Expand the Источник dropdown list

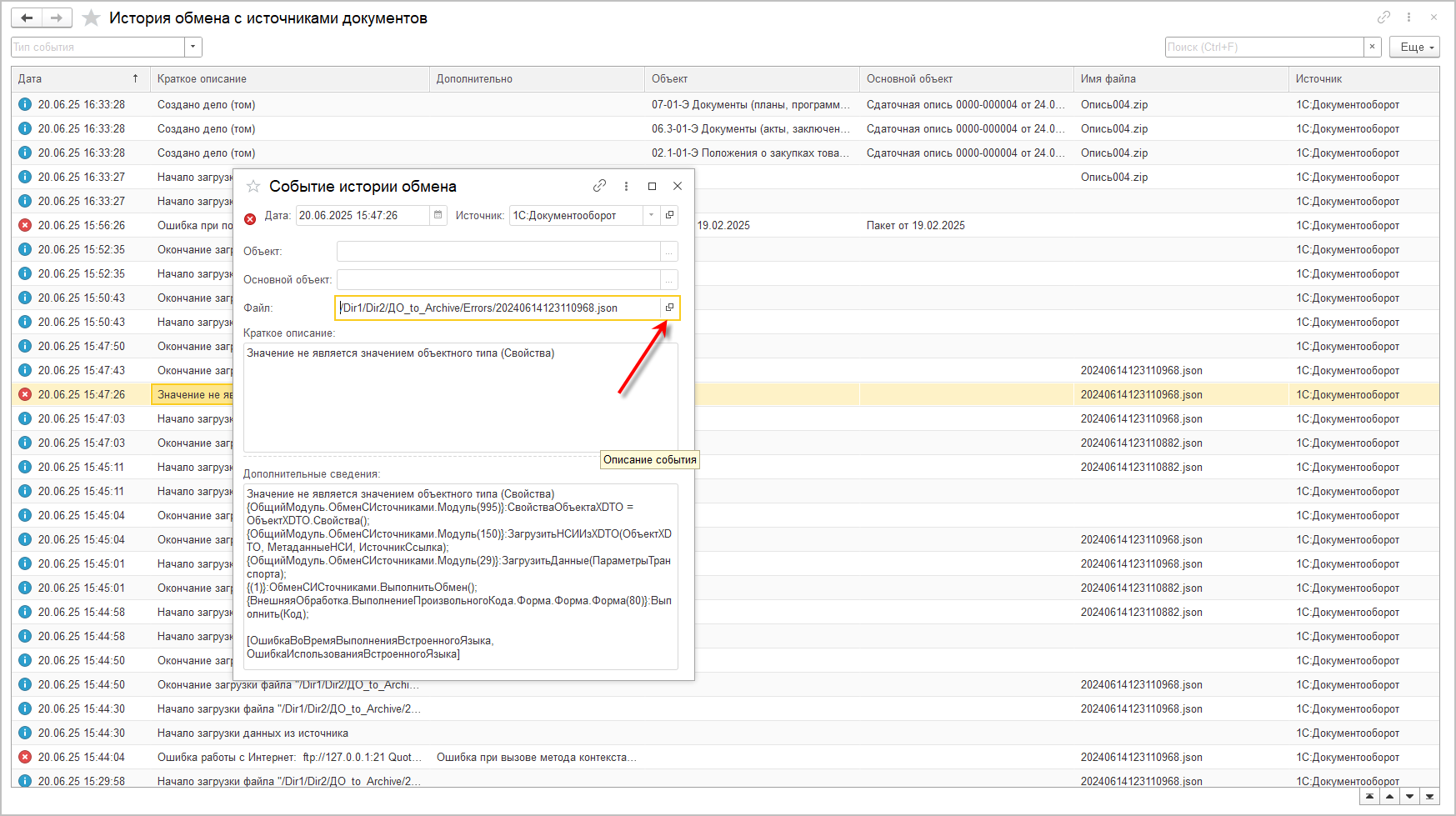point(652,215)
